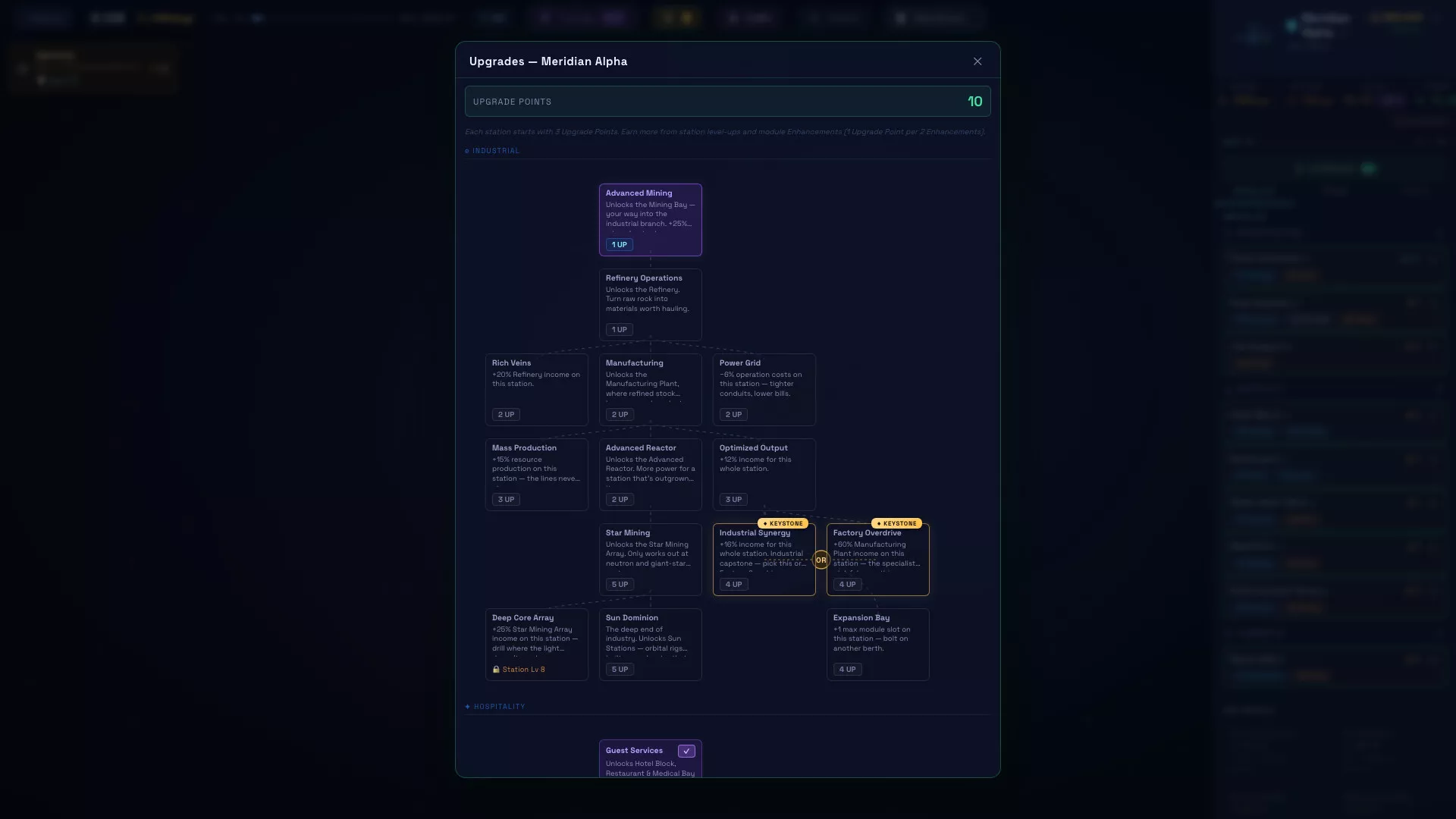The height and width of the screenshot is (819, 1456).
Task: Click the lock icon beside Station Lv 8
Action: point(496,670)
